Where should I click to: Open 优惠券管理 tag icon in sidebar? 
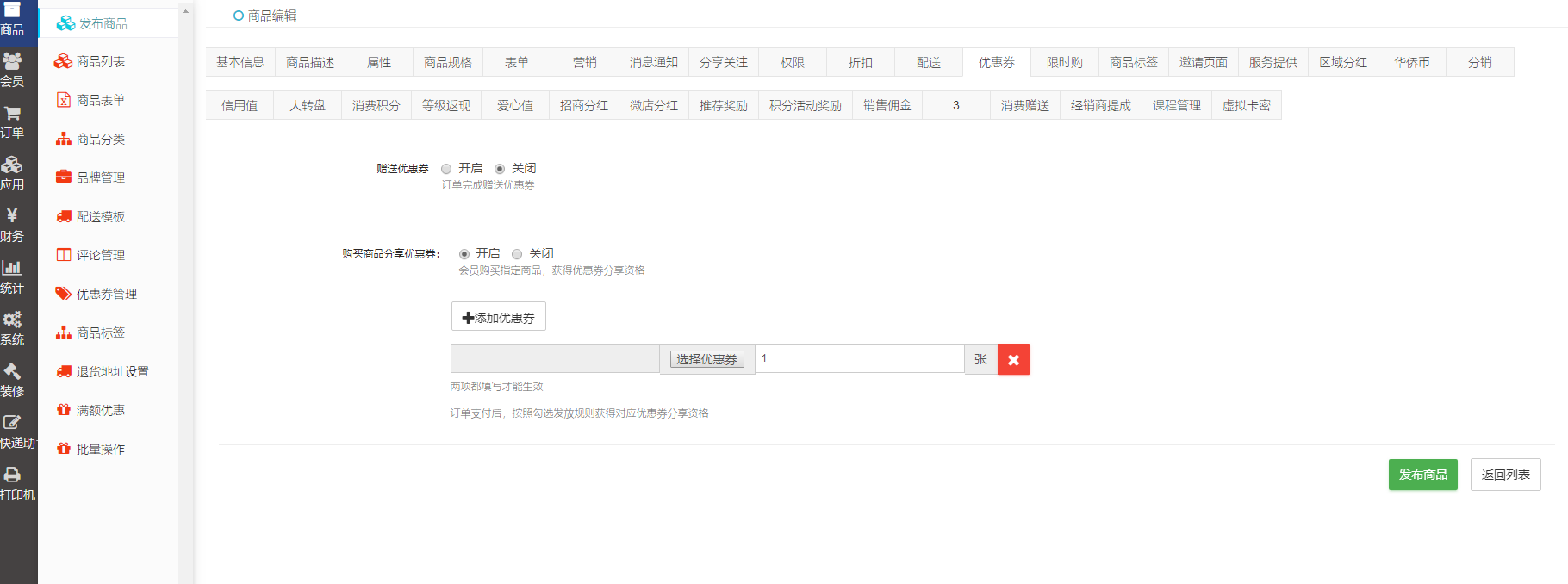tap(64, 294)
